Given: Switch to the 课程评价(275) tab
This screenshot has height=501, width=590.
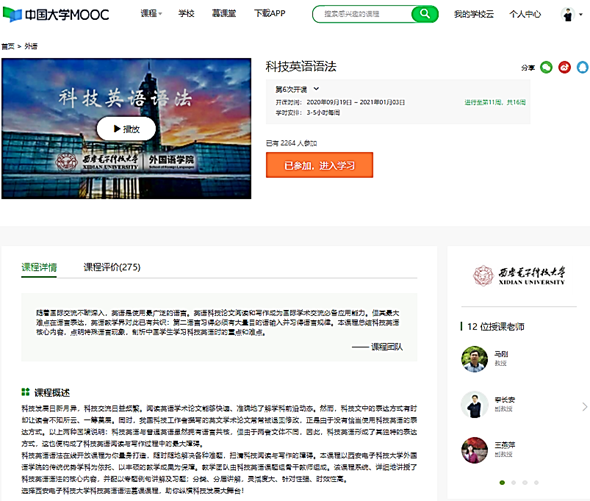Looking at the screenshot, I should click(x=112, y=267).
